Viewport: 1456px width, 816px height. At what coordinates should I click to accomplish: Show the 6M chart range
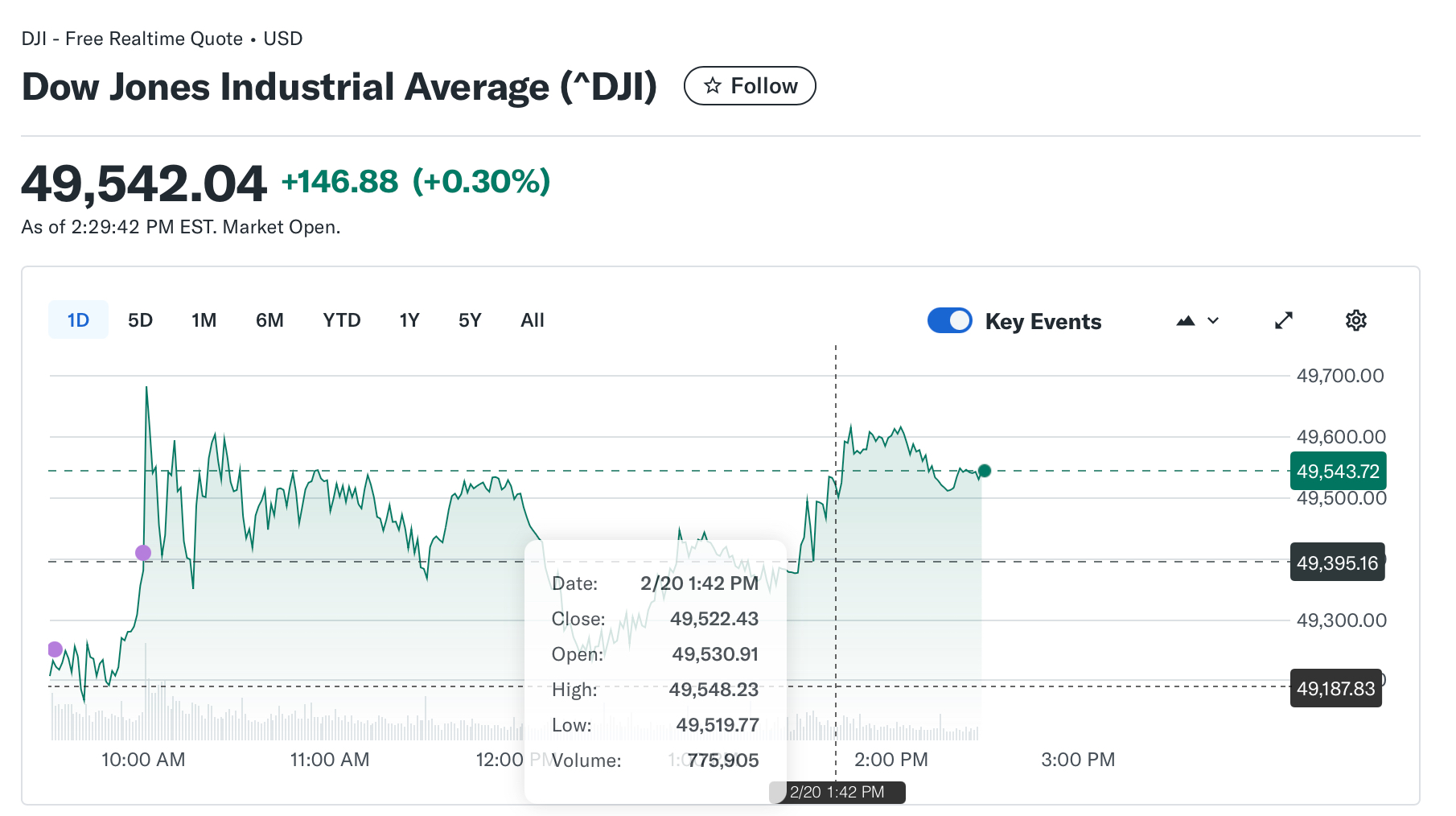[x=269, y=320]
